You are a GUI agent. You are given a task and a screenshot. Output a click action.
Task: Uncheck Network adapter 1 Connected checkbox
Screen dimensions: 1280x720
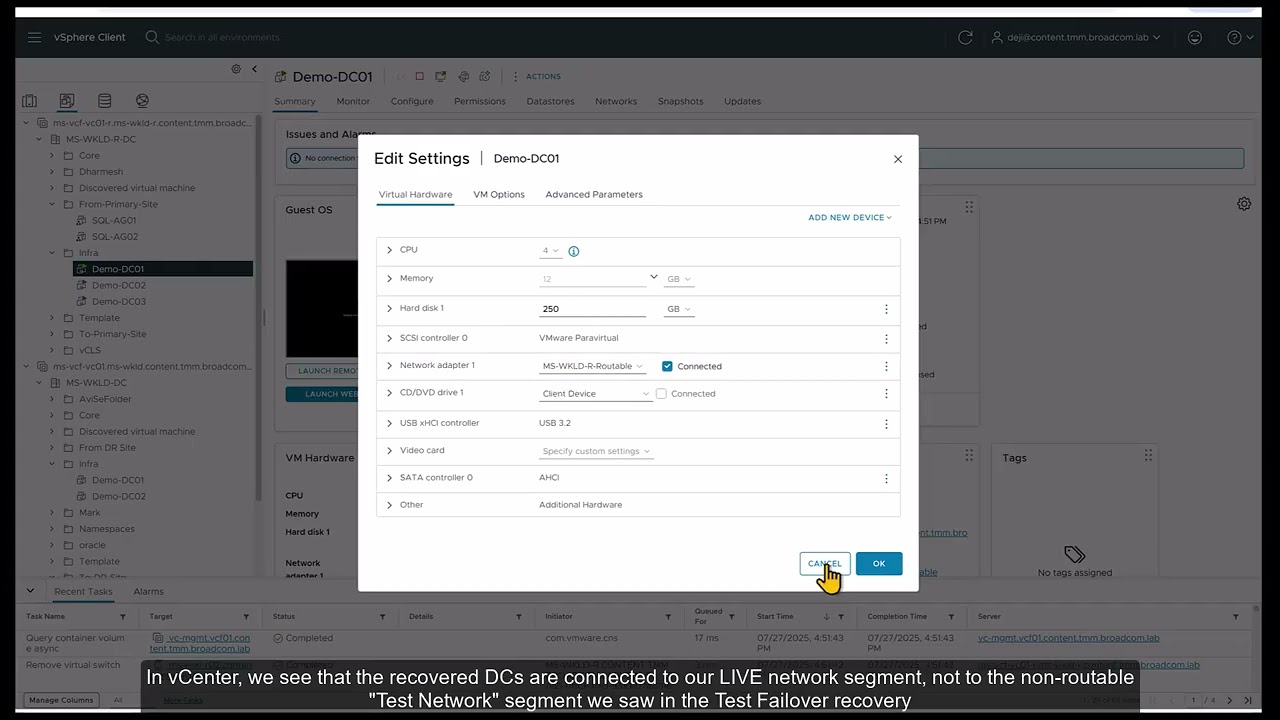click(667, 366)
